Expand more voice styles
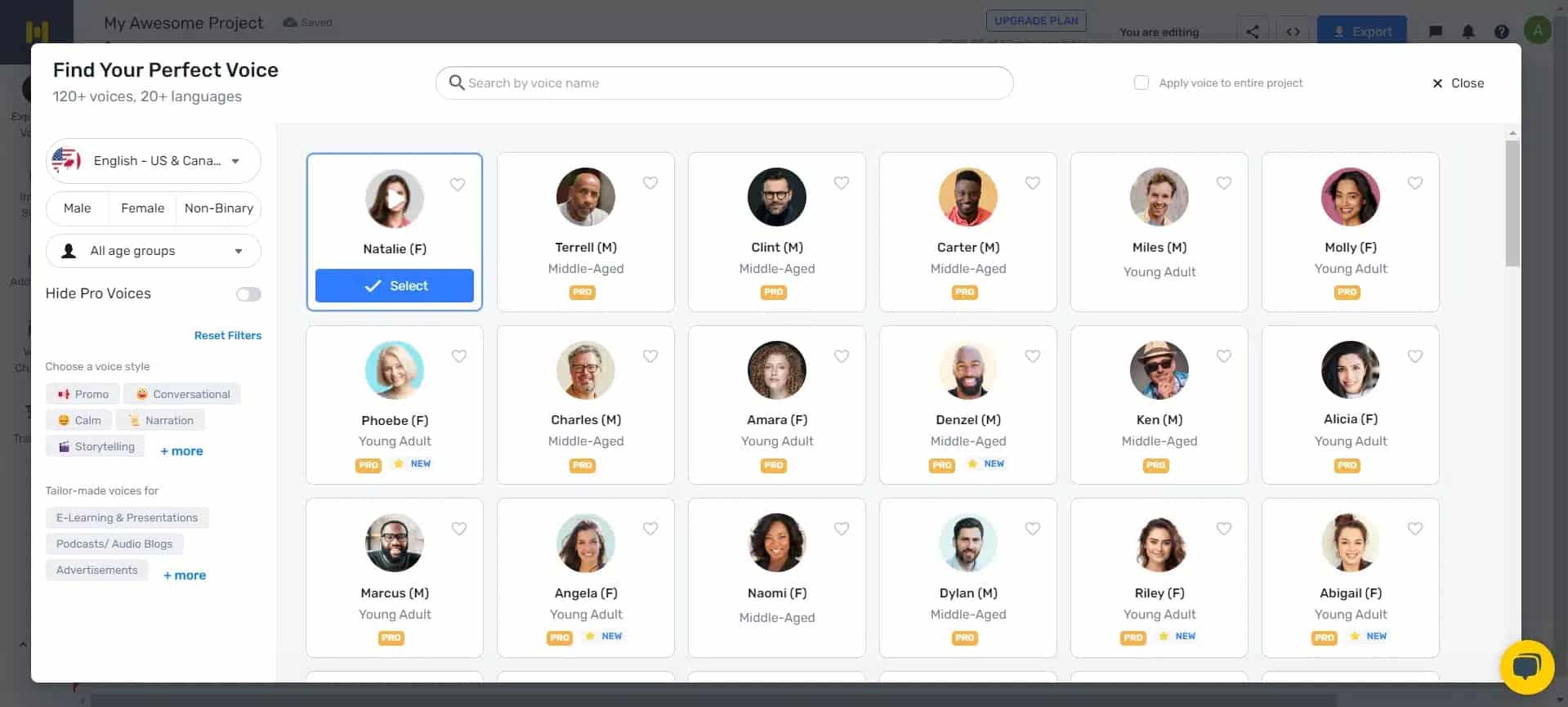Screen dimensions: 1568x707 point(181,451)
